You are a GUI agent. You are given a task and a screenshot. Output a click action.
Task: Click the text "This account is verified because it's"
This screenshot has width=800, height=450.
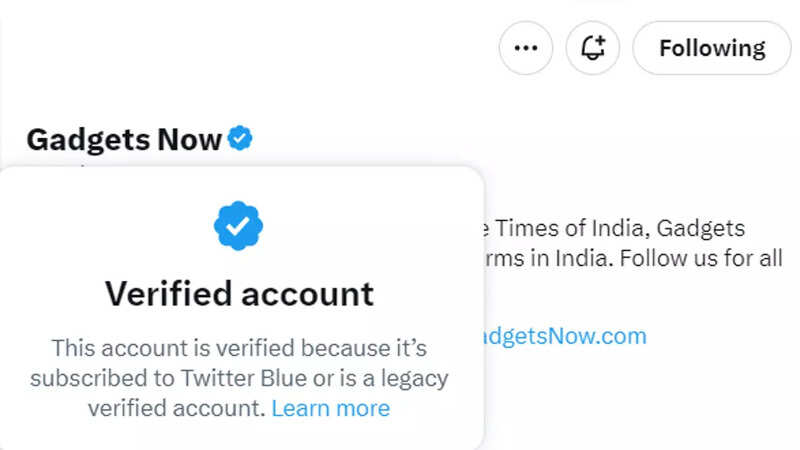pos(239,348)
